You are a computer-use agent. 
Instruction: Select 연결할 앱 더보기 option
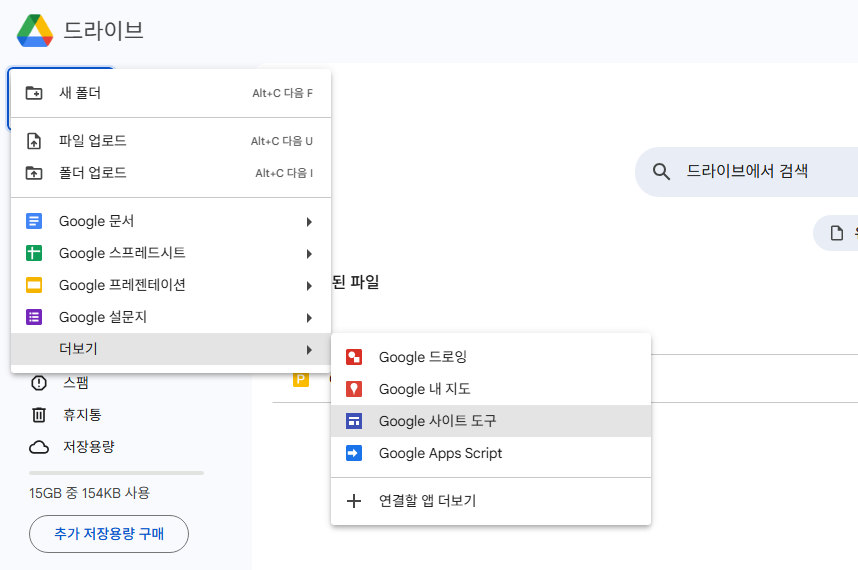[491, 501]
